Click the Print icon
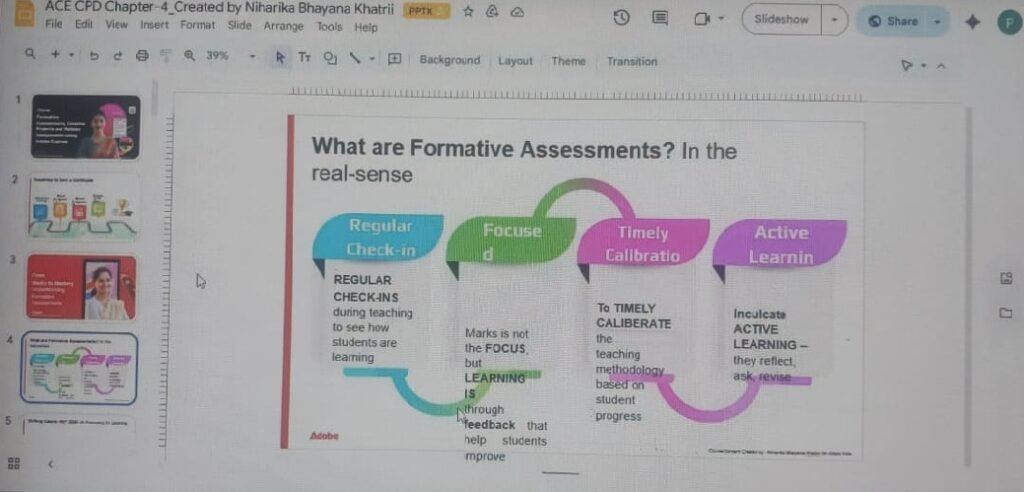Image resolution: width=1024 pixels, height=492 pixels. [141, 57]
